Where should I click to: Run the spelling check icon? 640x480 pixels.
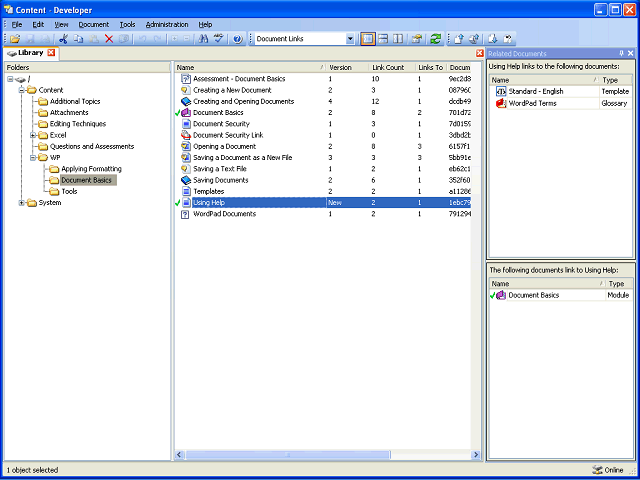[x=219, y=39]
